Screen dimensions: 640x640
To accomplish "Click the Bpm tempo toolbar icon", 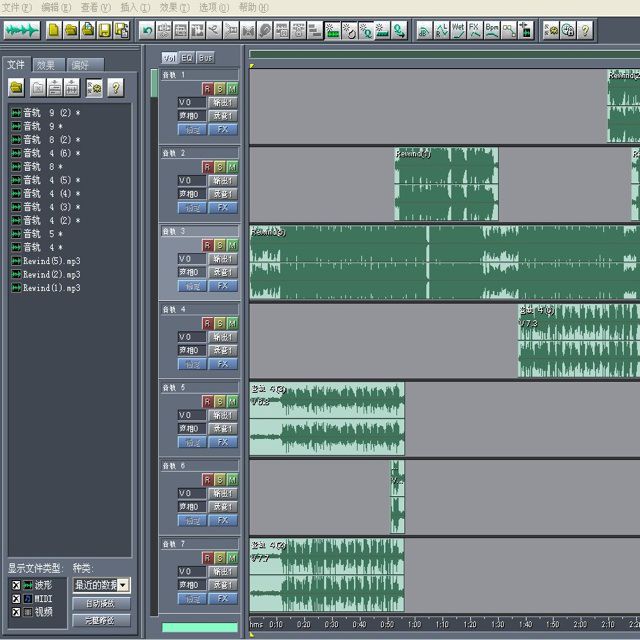I will click(492, 30).
